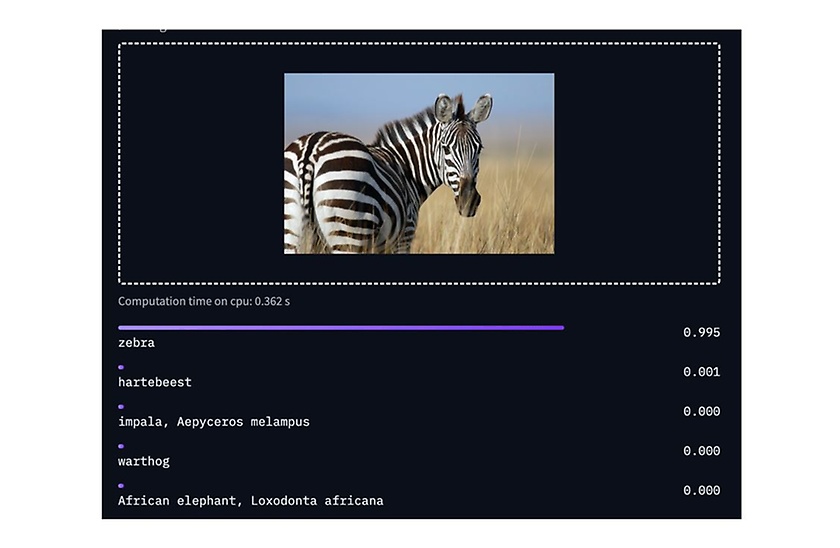Click the 'Computation time on cpu' text

pos(204,301)
